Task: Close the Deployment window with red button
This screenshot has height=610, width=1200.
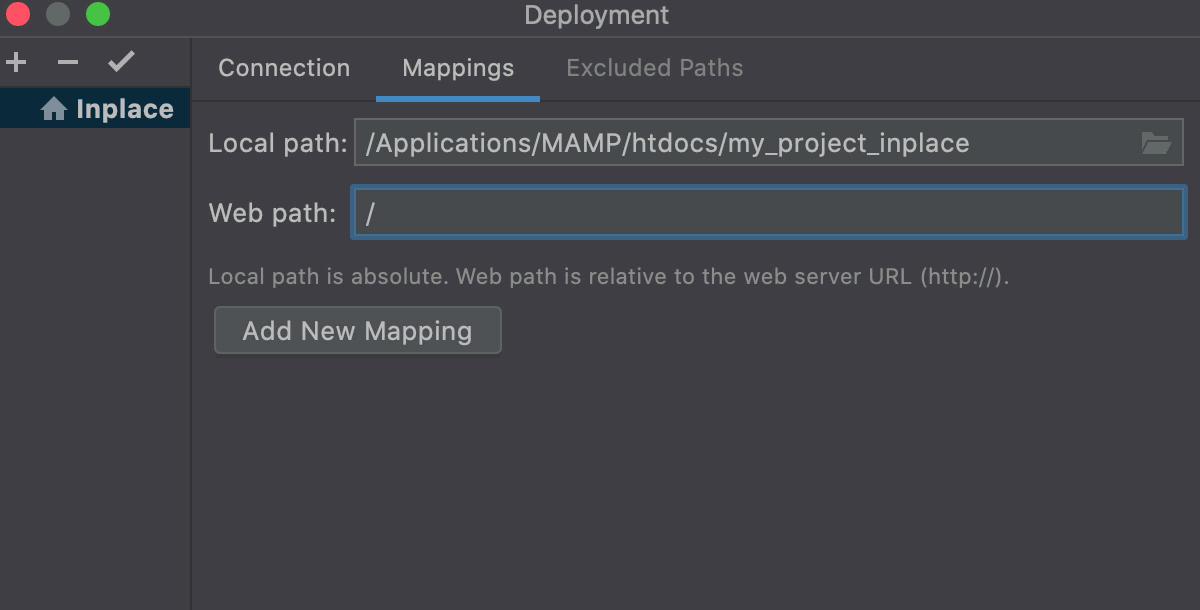Action: [18, 15]
